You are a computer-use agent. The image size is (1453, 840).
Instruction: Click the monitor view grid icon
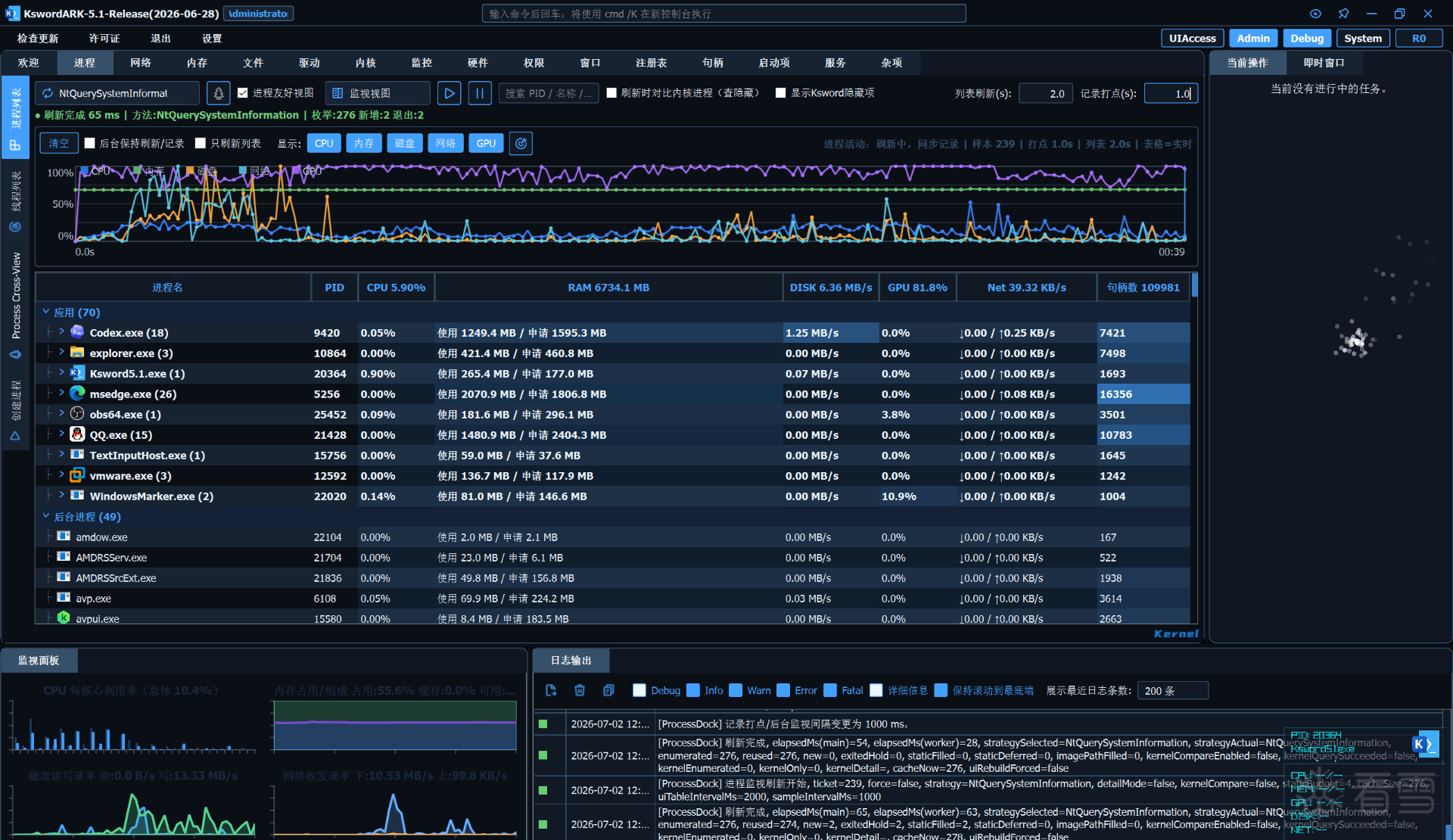click(338, 93)
